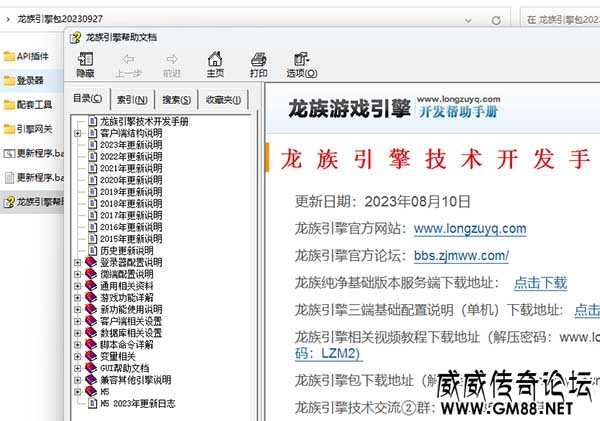
Task: Open 历史更新说明 topic
Action: pos(127,251)
